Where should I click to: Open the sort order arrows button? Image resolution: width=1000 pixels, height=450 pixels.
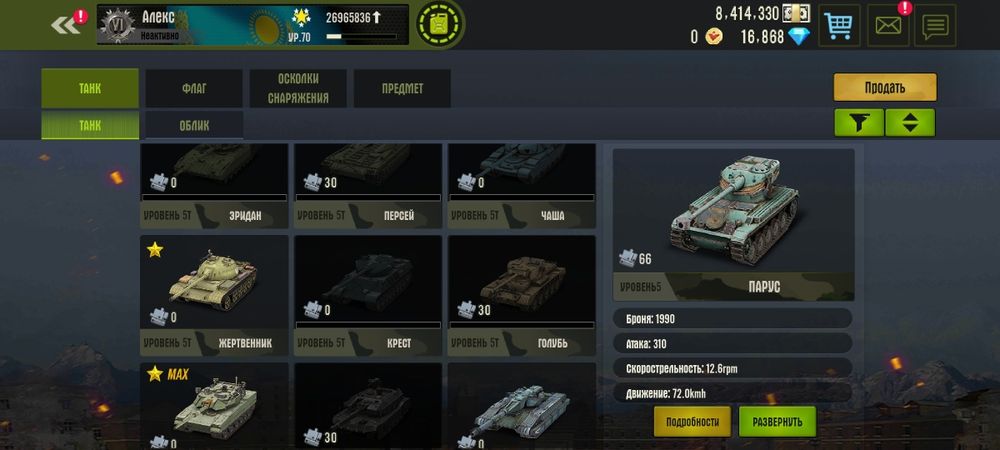click(x=910, y=122)
